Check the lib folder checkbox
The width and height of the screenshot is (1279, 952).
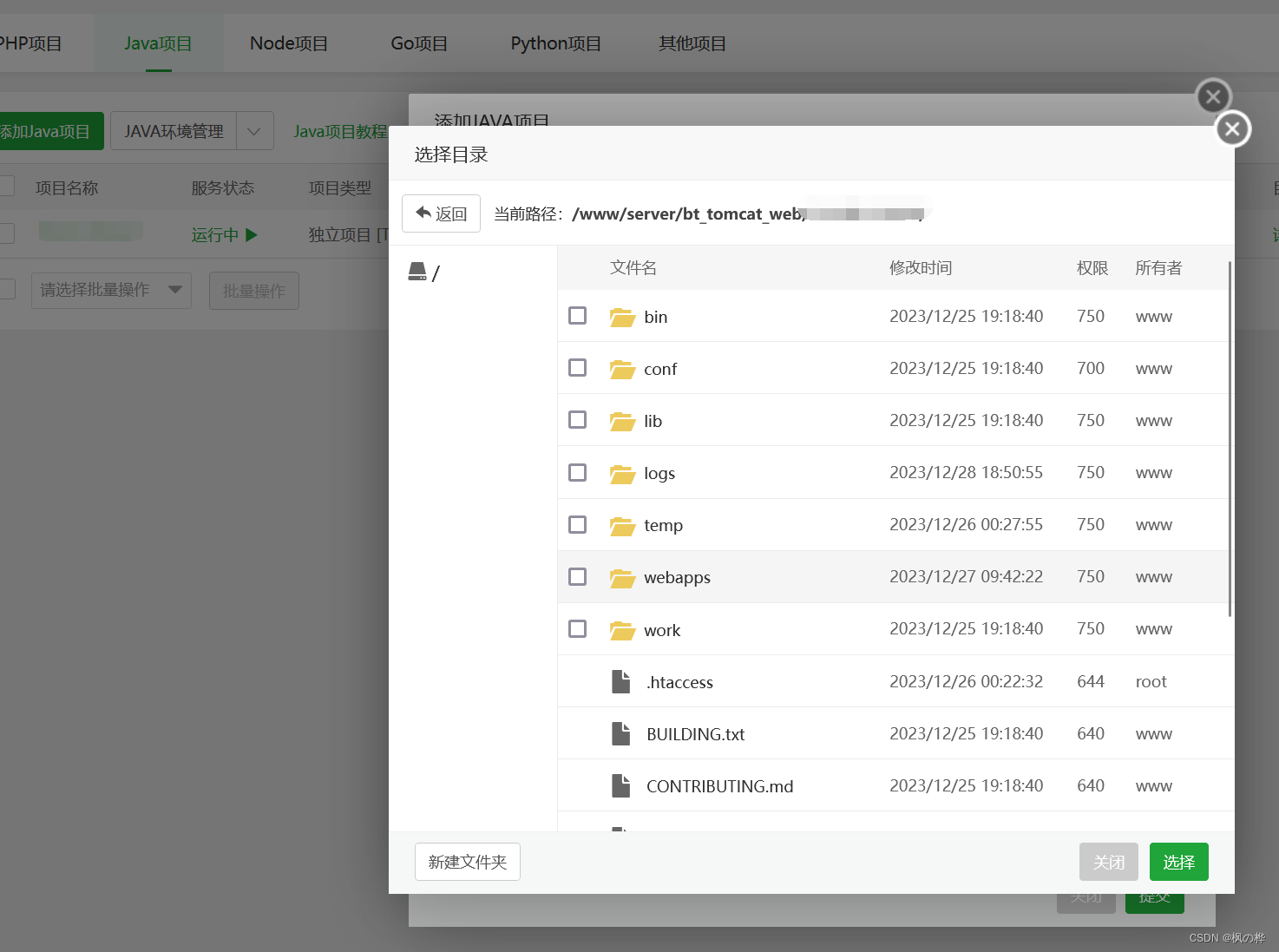577,420
